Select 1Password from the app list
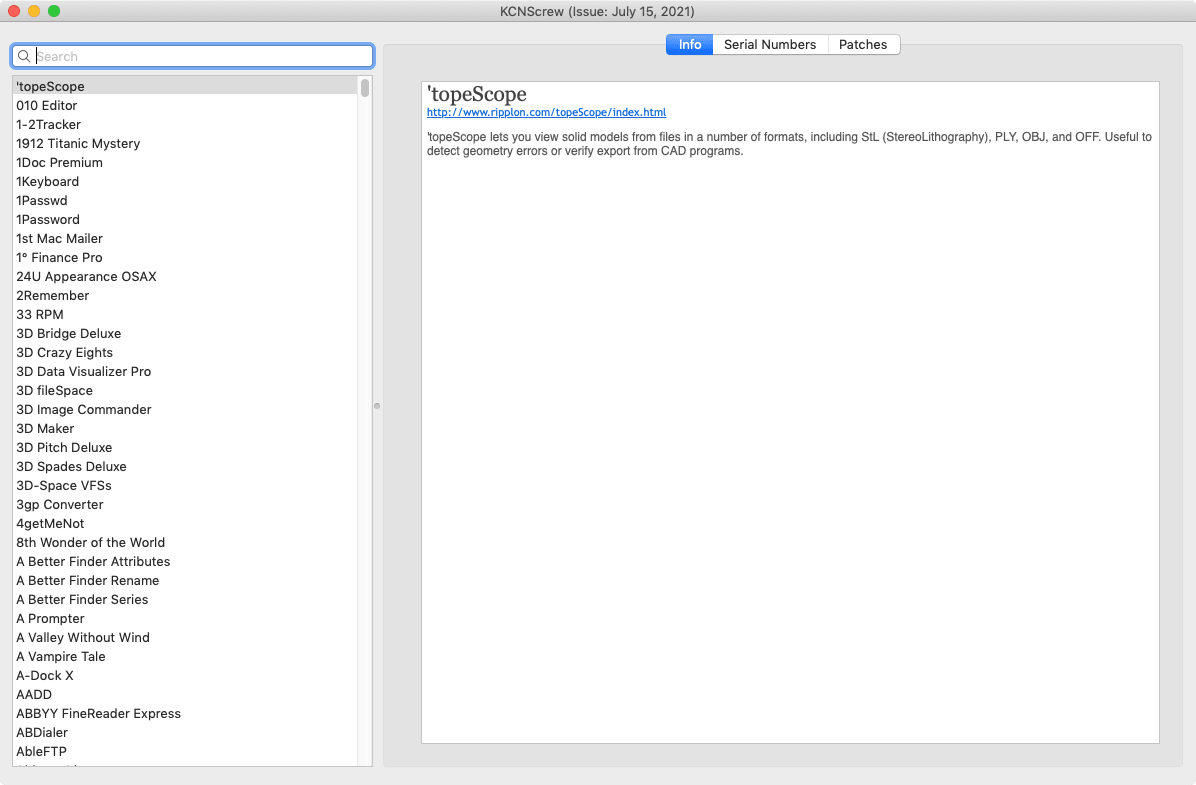Viewport: 1196px width, 785px height. click(48, 219)
